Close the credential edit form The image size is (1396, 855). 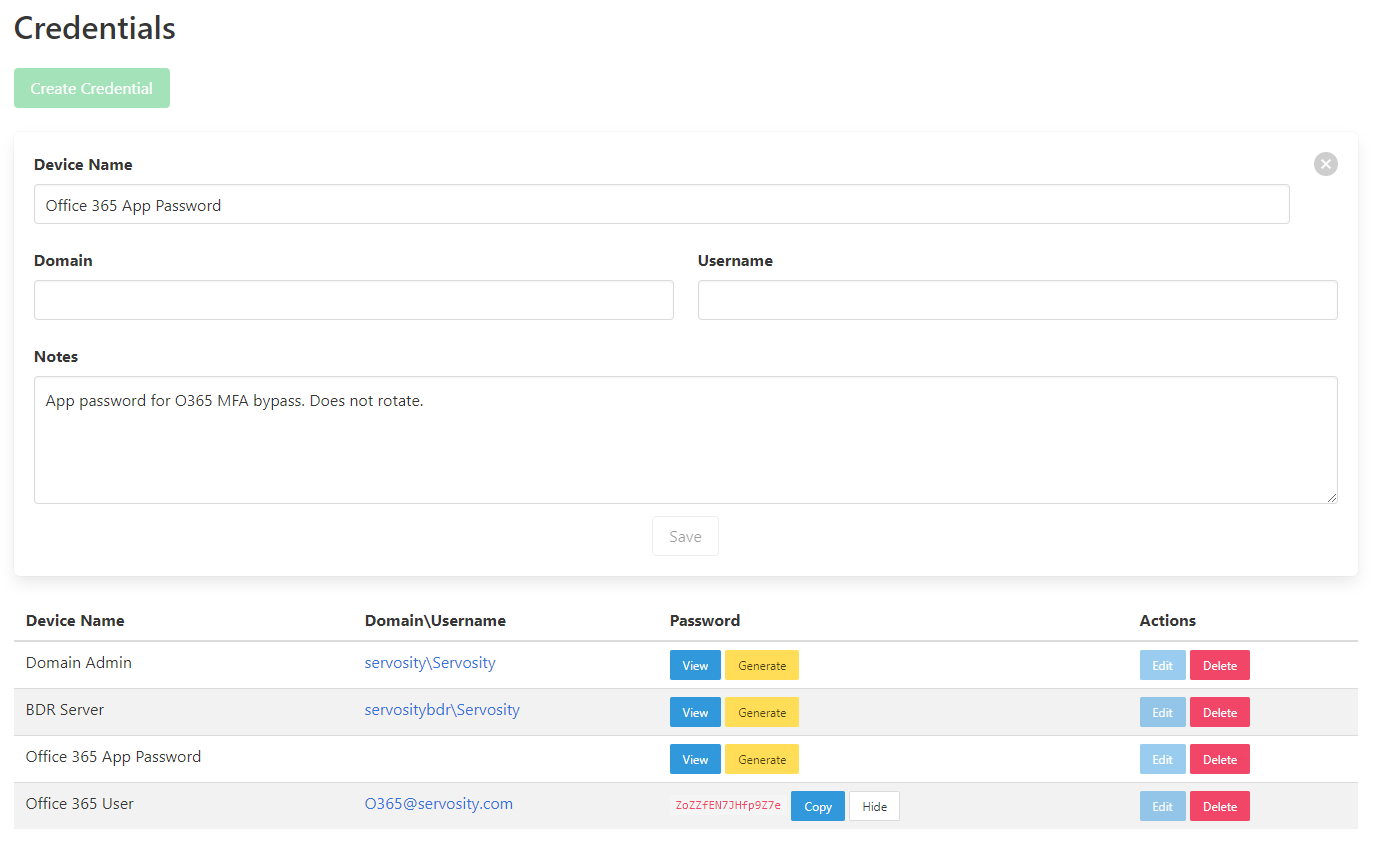1325,164
